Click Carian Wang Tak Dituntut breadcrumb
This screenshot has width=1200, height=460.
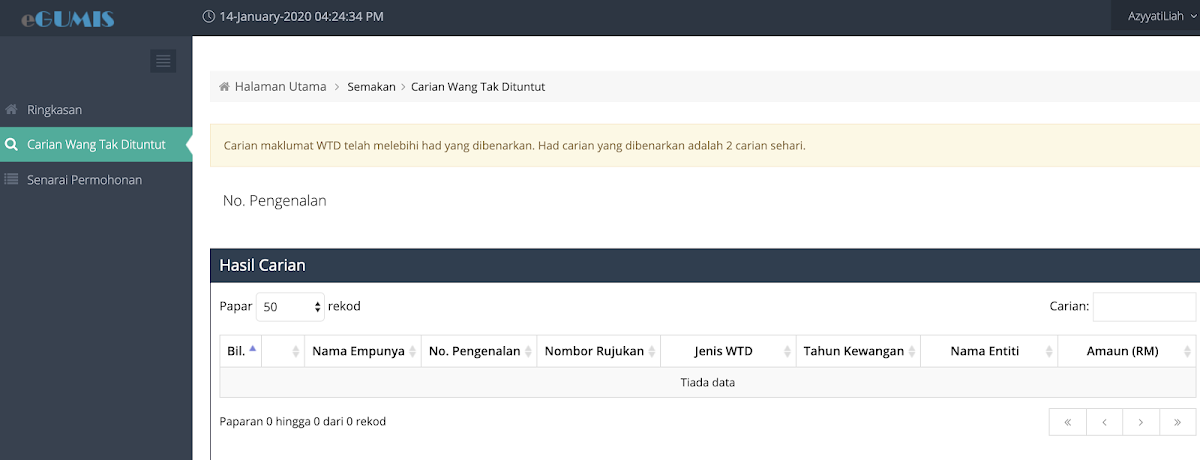(x=478, y=87)
